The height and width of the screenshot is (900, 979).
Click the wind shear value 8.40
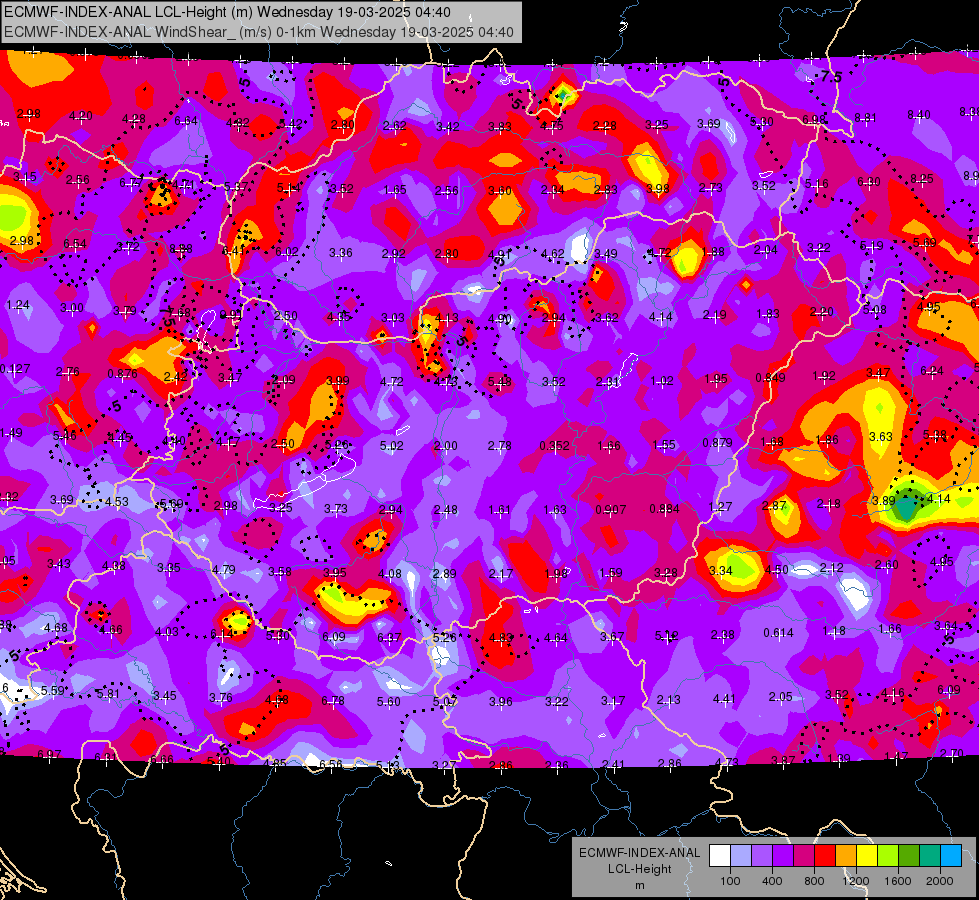918,114
